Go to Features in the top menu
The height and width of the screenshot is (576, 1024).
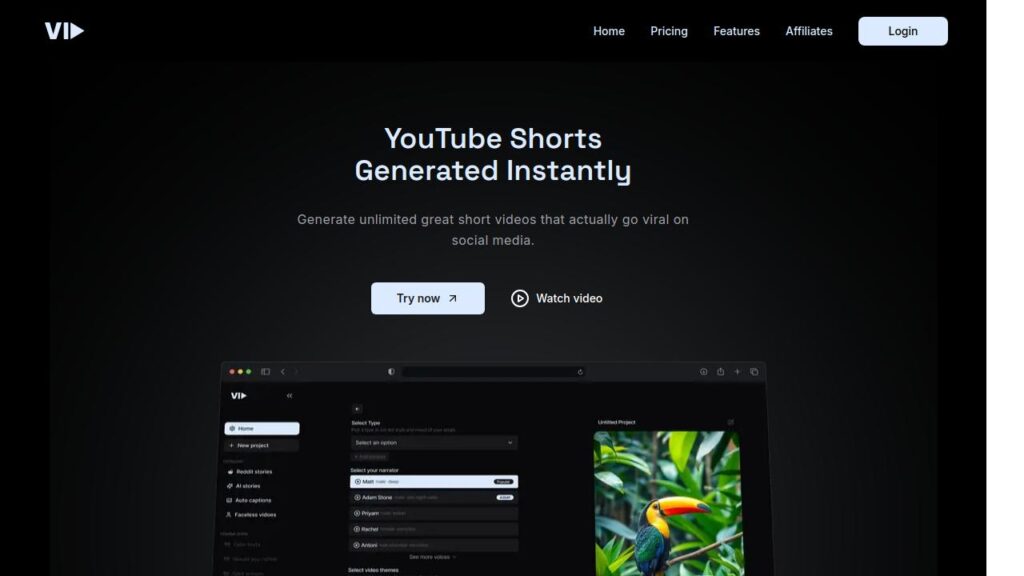[736, 31]
